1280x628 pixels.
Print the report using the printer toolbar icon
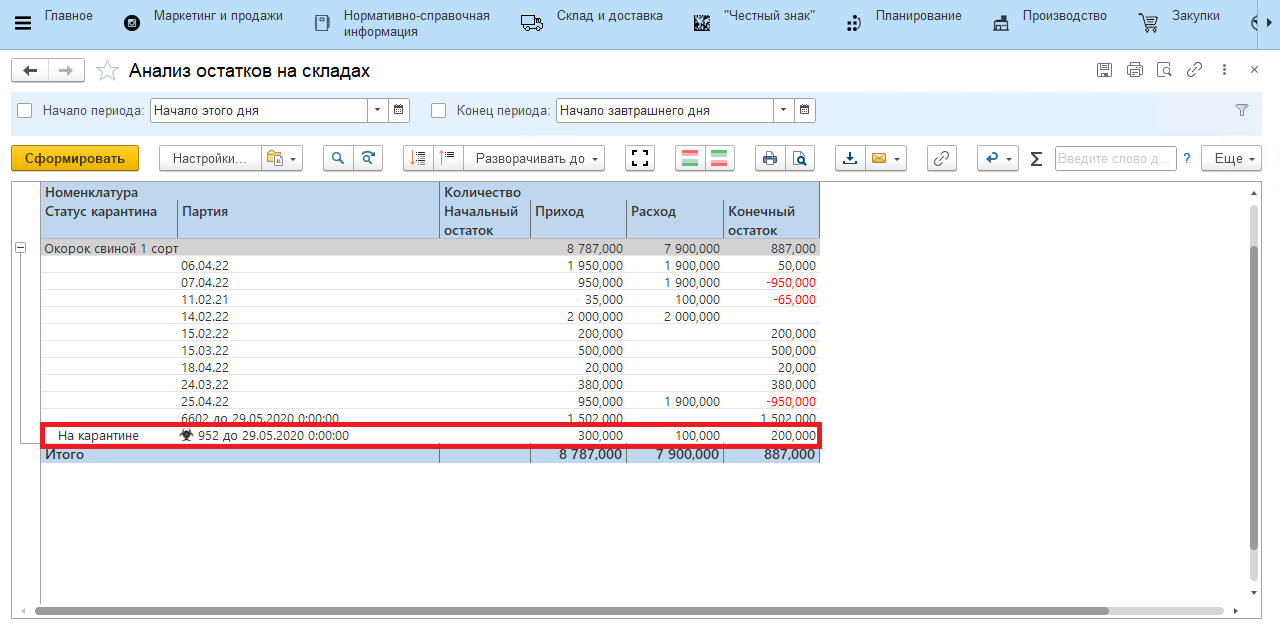point(769,158)
